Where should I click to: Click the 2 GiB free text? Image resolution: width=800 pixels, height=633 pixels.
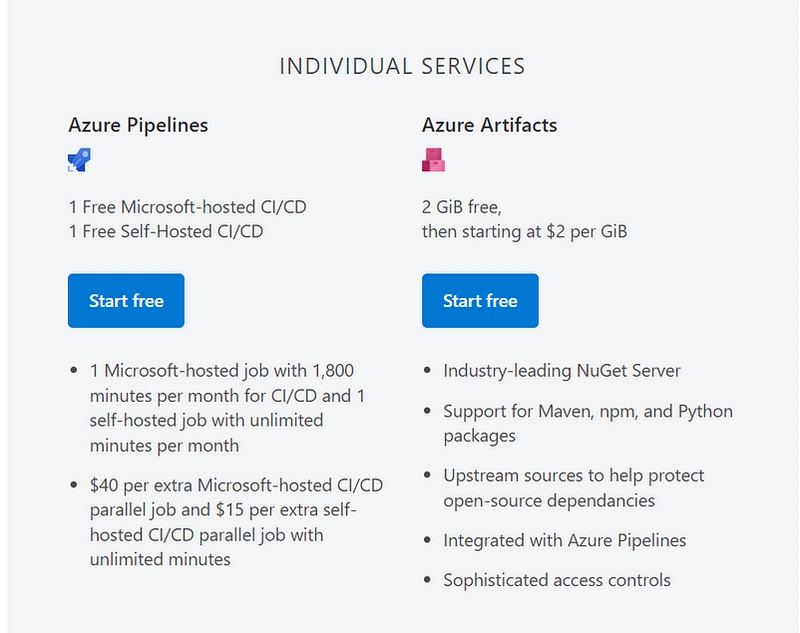tap(462, 207)
